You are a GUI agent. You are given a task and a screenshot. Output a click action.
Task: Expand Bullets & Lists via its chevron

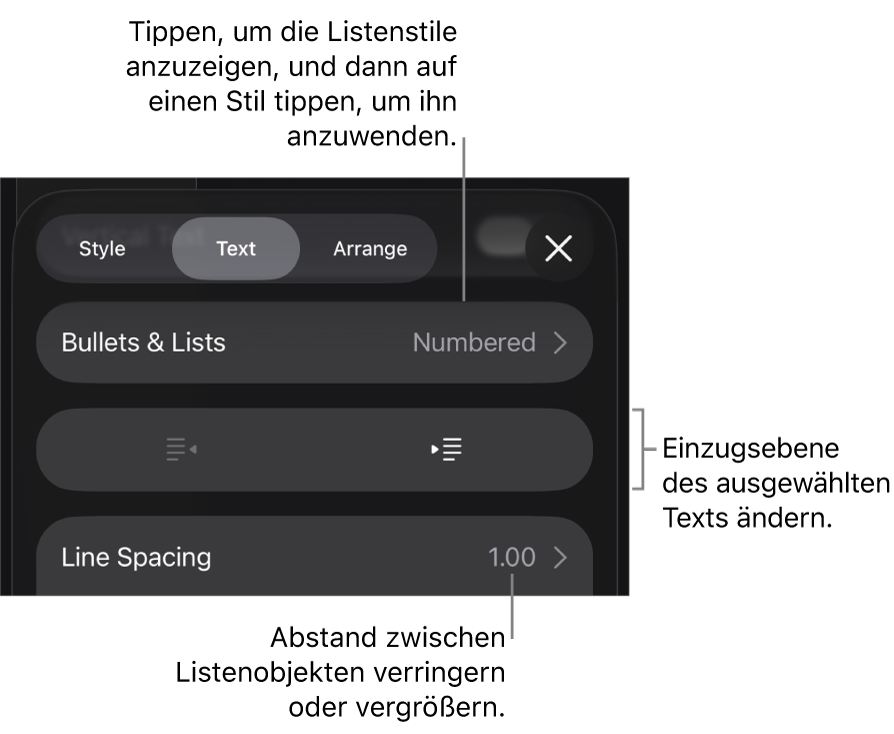click(560, 342)
